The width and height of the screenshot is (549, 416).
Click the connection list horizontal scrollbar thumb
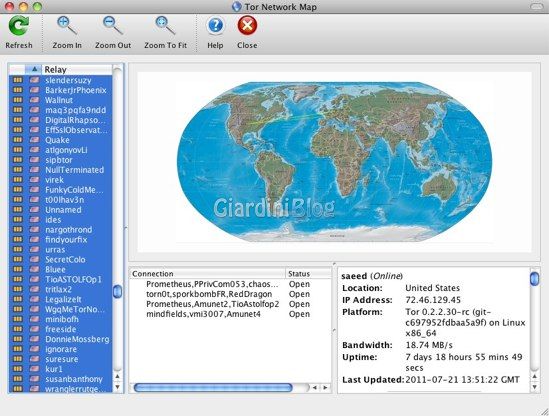[x=213, y=387]
